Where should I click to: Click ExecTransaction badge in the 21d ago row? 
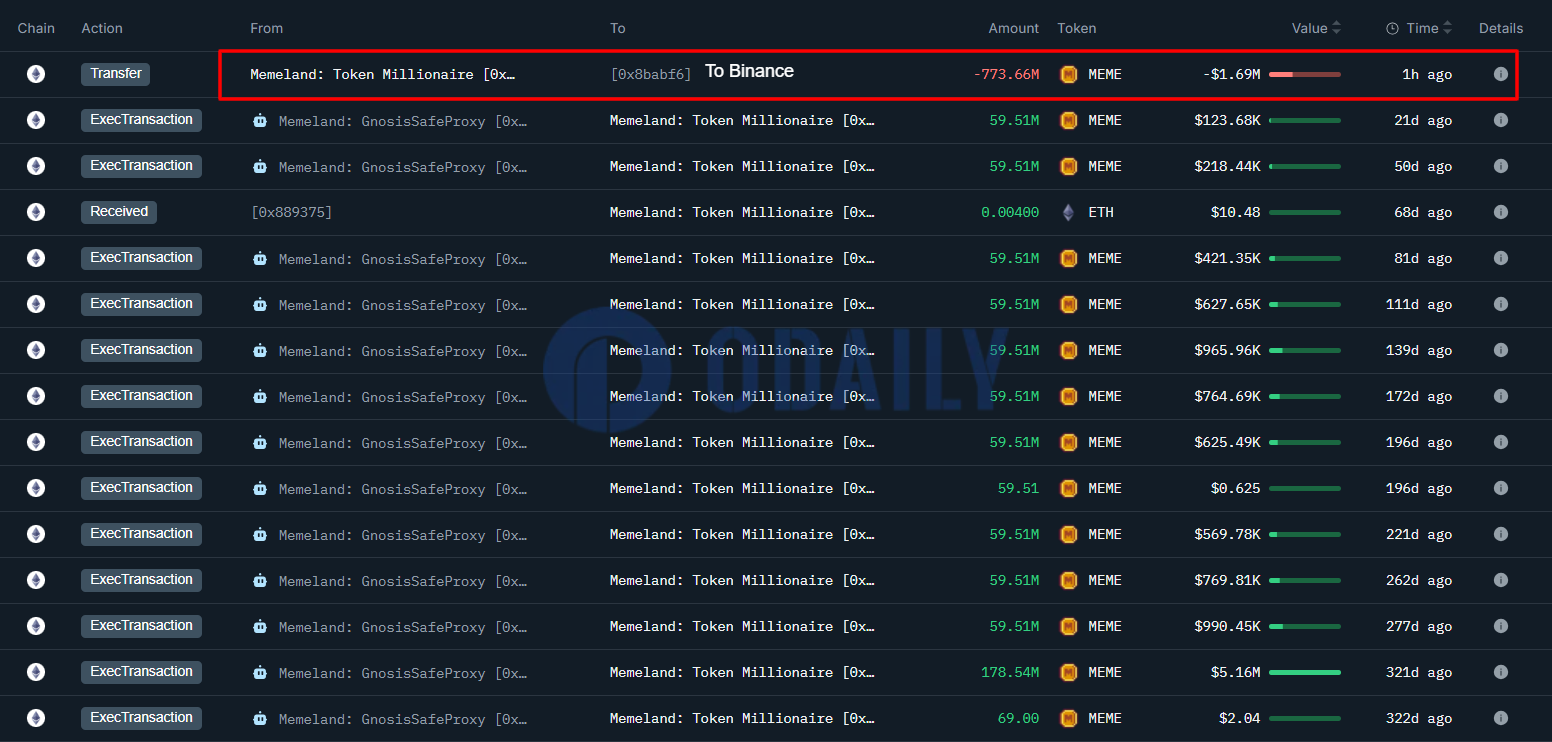141,120
